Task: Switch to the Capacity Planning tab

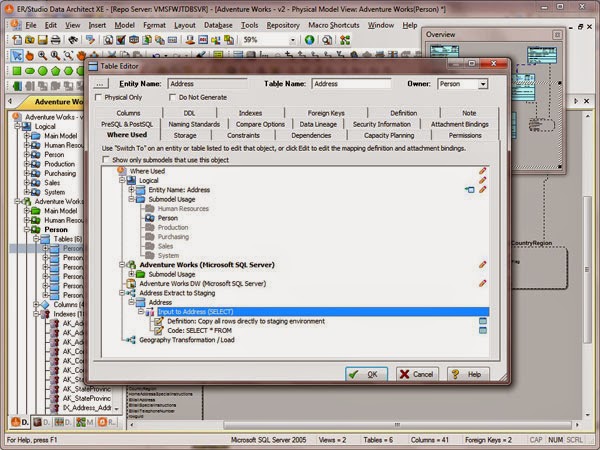Action: coord(389,135)
